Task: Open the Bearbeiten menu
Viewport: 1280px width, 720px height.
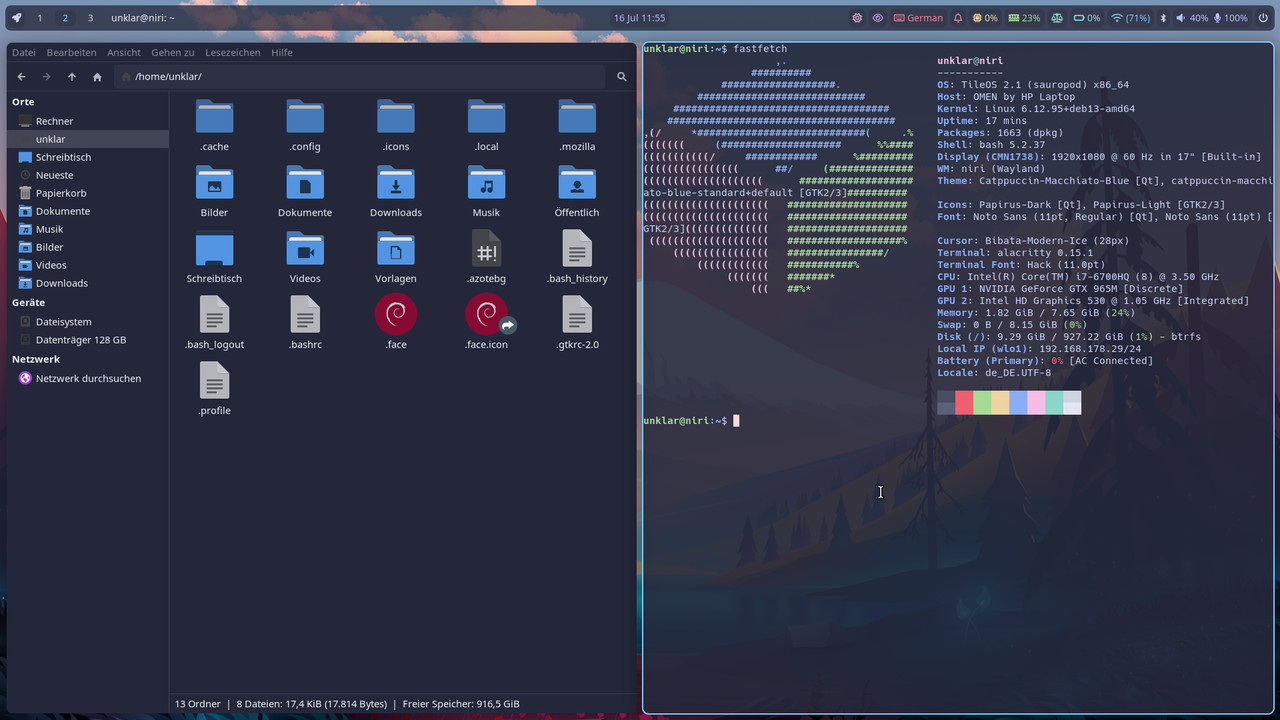Action: pos(71,52)
